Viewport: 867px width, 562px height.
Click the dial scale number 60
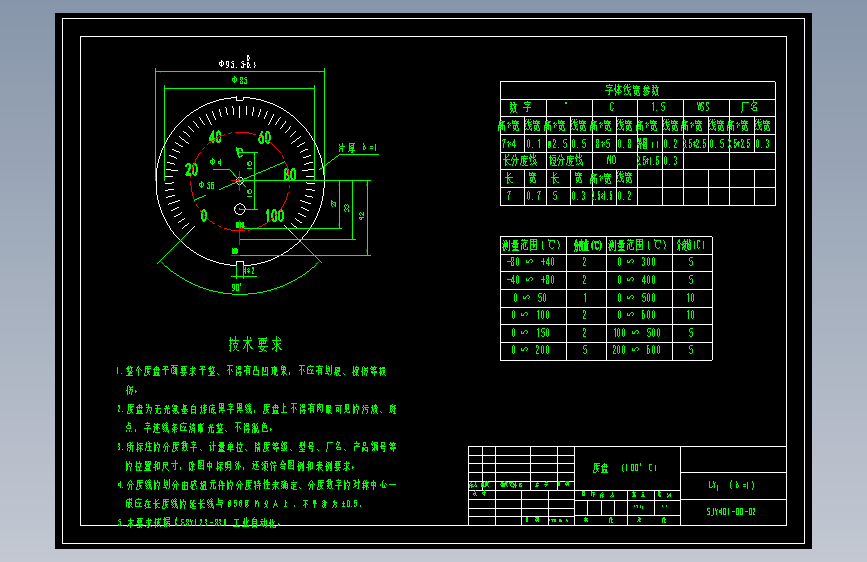pyautogui.click(x=264, y=137)
